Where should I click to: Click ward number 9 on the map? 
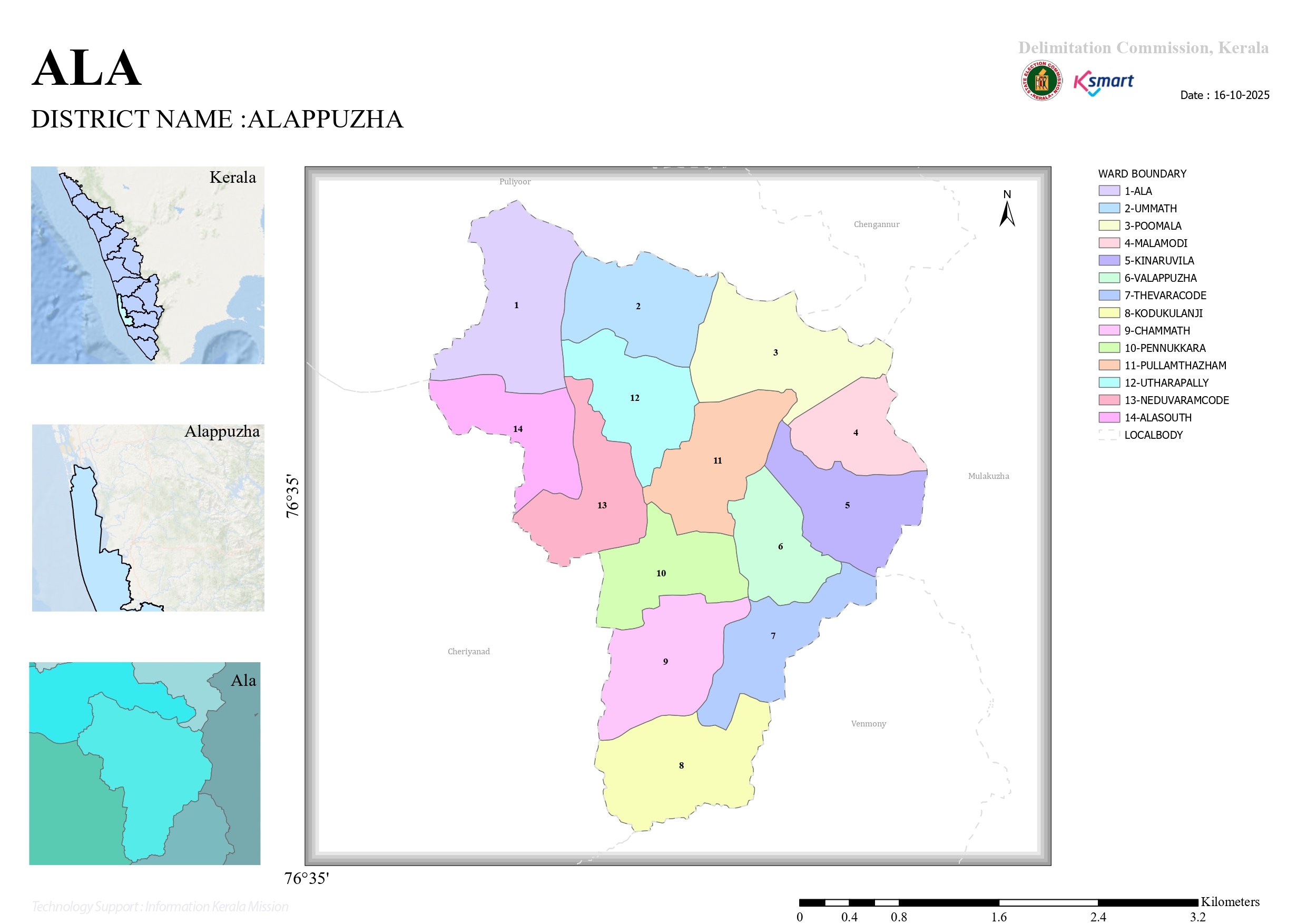point(665,662)
